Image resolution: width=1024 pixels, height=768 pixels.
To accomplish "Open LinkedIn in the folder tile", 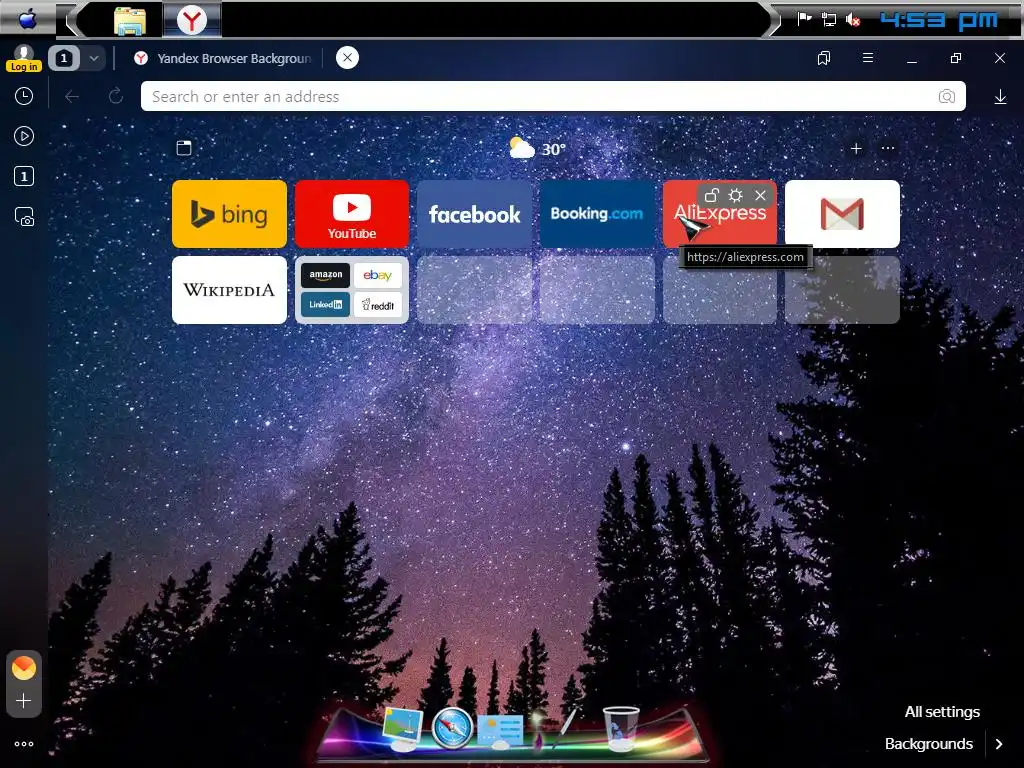I will [x=325, y=305].
